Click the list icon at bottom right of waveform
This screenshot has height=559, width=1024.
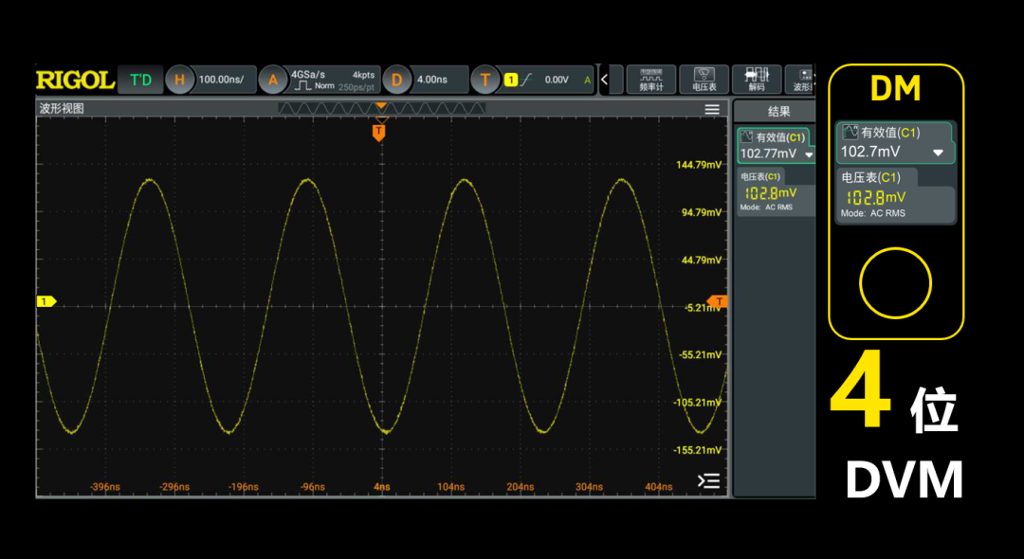708,481
